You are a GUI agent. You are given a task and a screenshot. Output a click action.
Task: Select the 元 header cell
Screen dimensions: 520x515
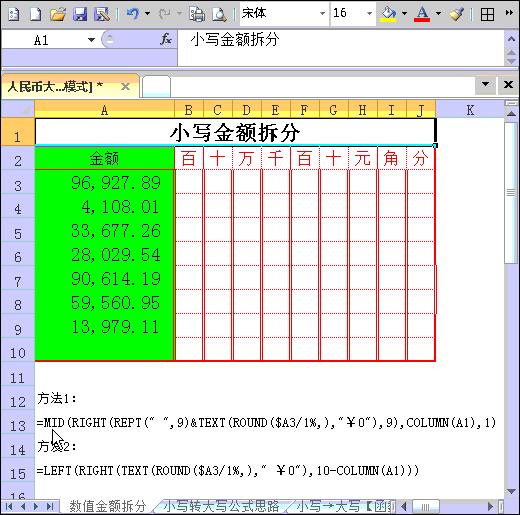(362, 158)
